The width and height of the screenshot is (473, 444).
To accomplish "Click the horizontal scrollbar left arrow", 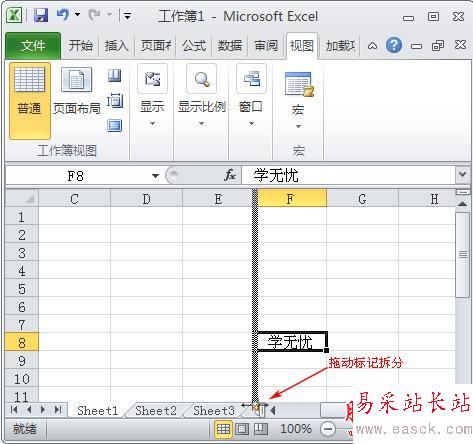I will (273, 410).
